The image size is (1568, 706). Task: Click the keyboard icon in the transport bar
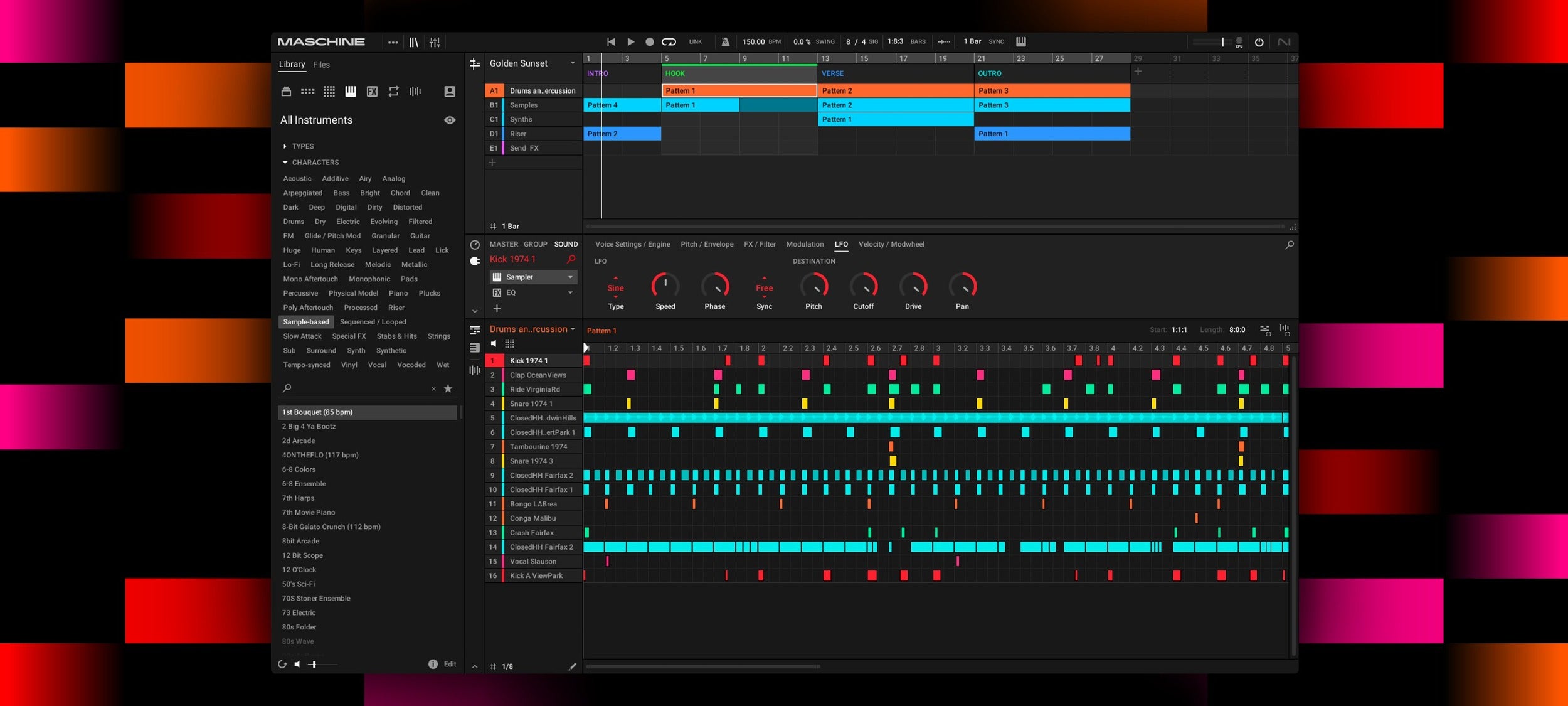[1021, 41]
